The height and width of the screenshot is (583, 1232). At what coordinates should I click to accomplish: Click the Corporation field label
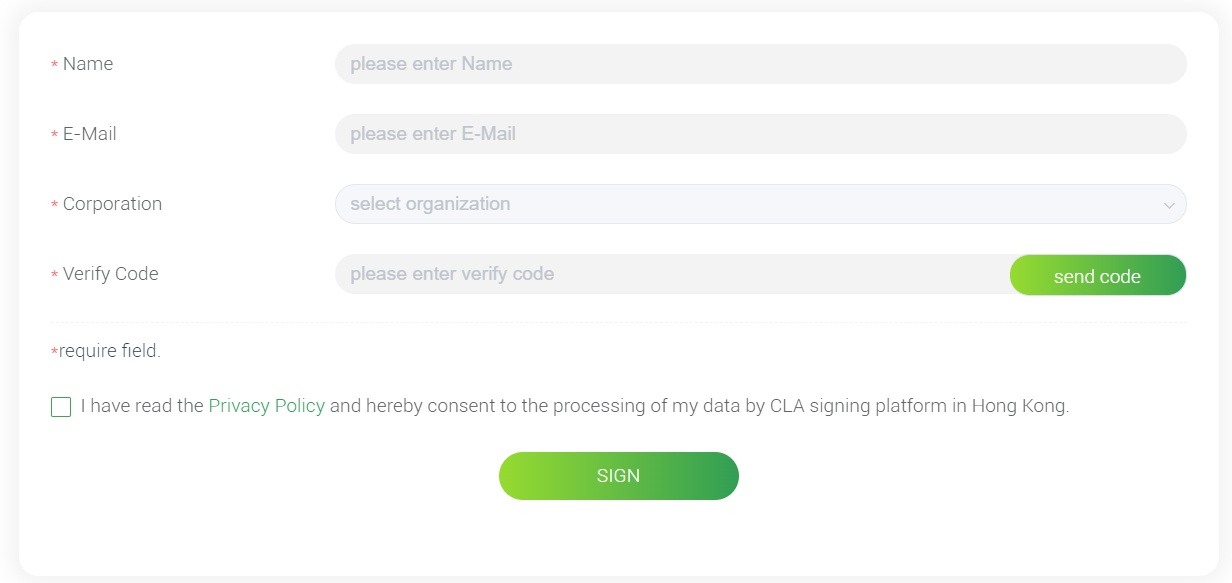coord(112,204)
